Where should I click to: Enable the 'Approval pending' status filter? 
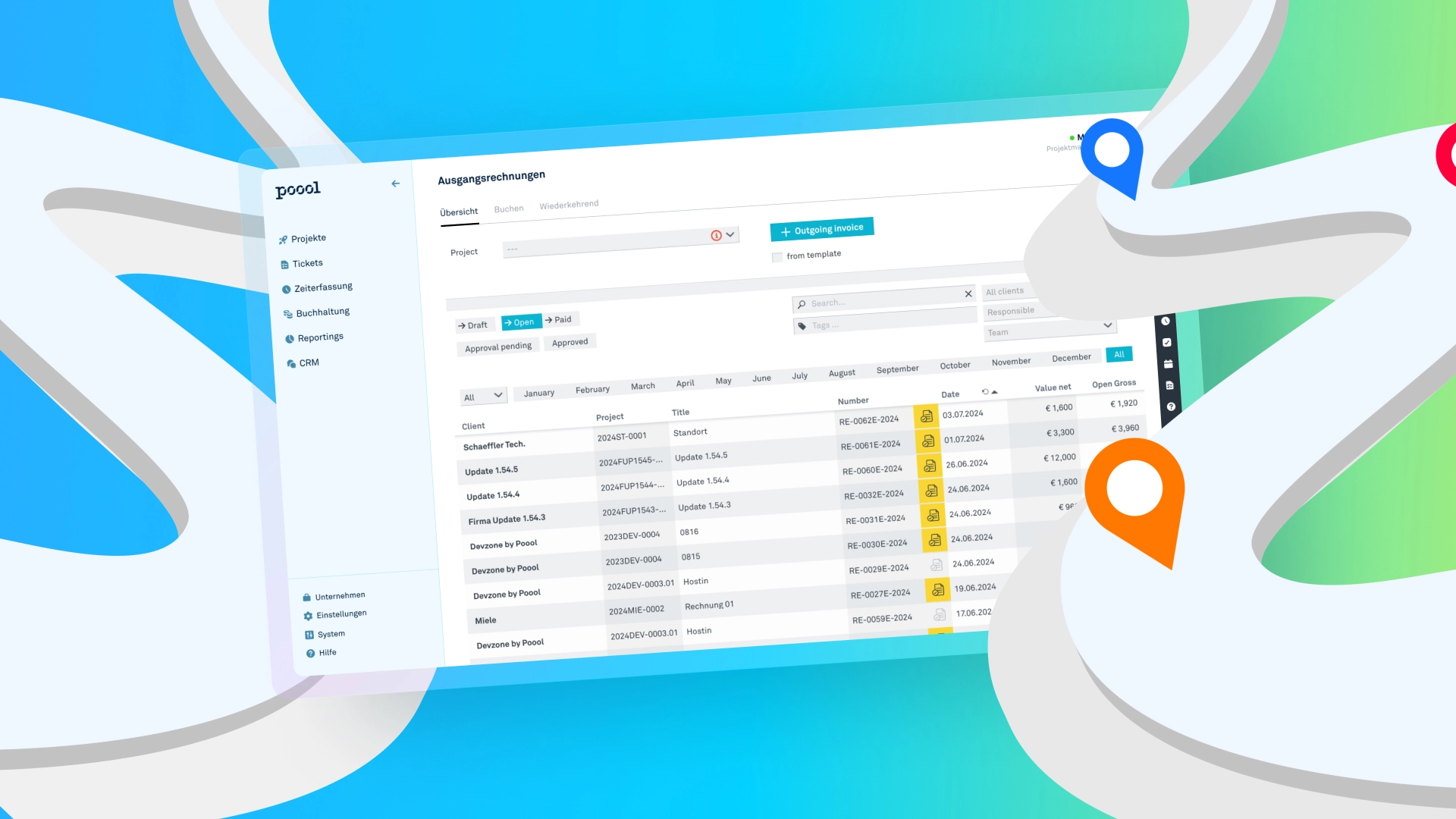(498, 344)
